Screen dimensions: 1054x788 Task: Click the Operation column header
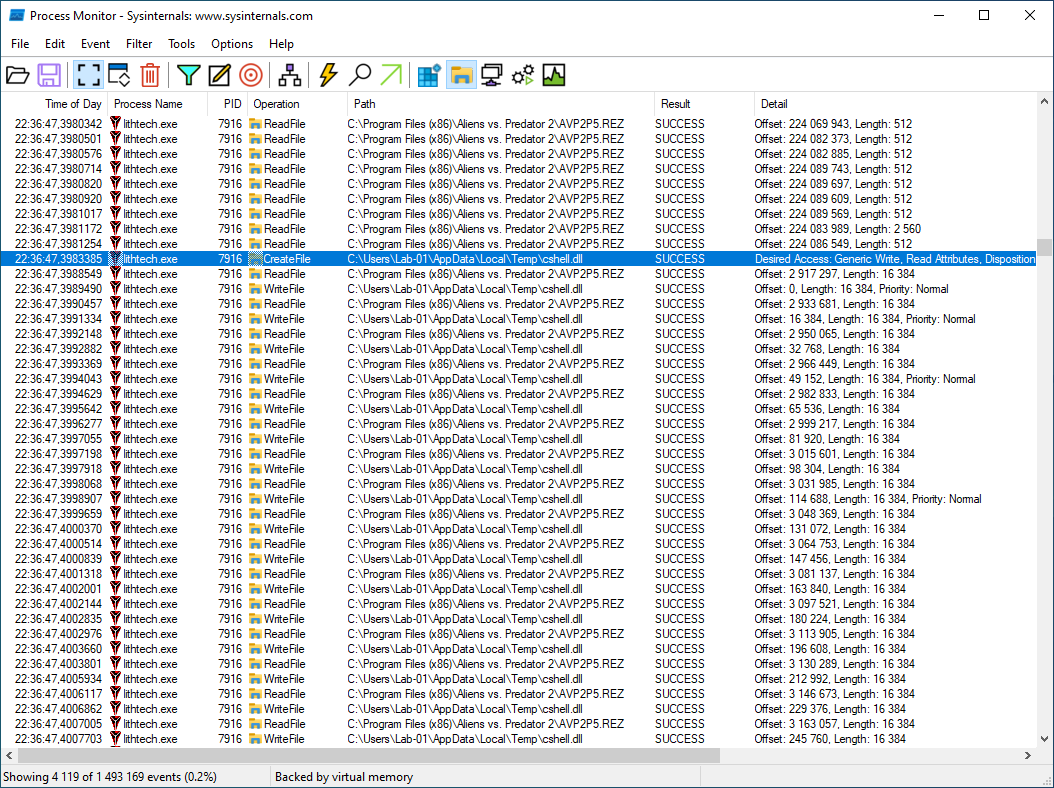(297, 104)
